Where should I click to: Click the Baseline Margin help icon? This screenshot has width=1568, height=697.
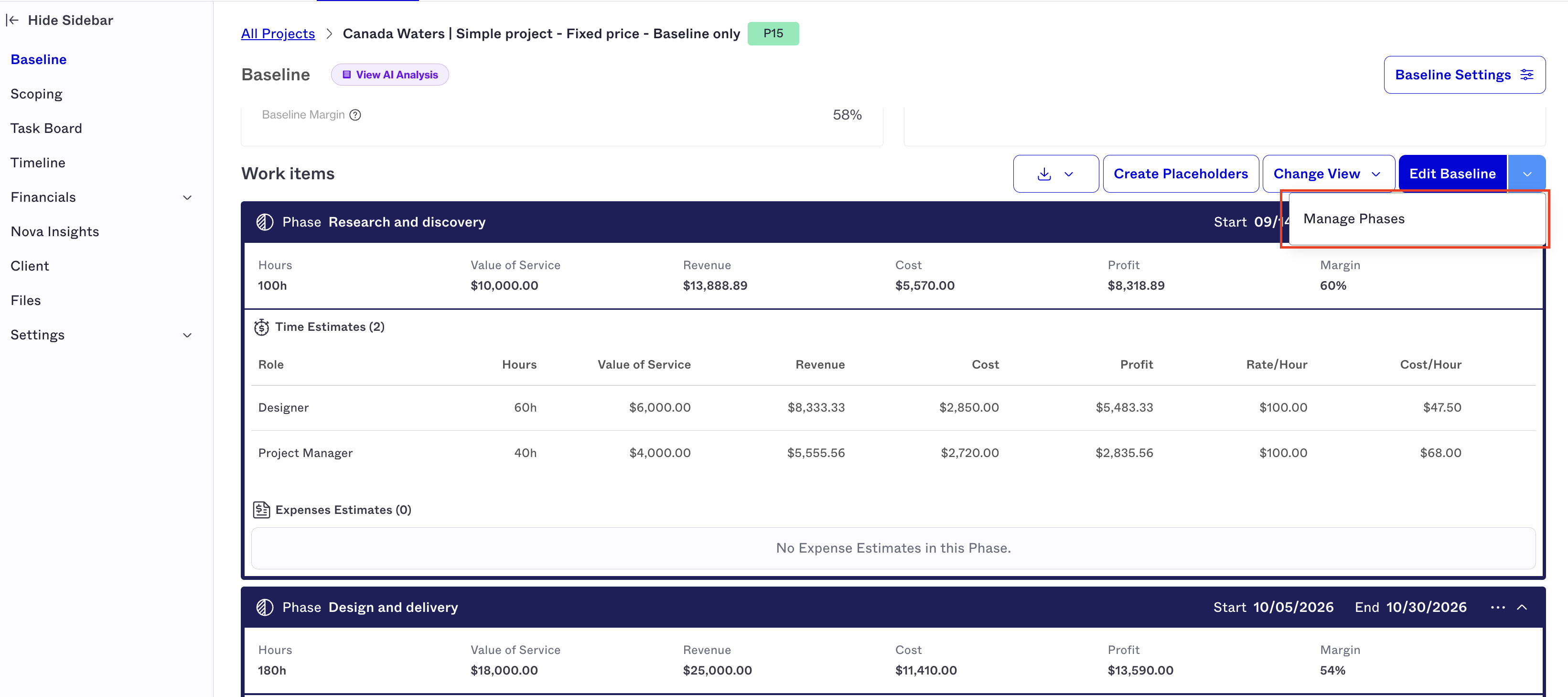coord(355,115)
